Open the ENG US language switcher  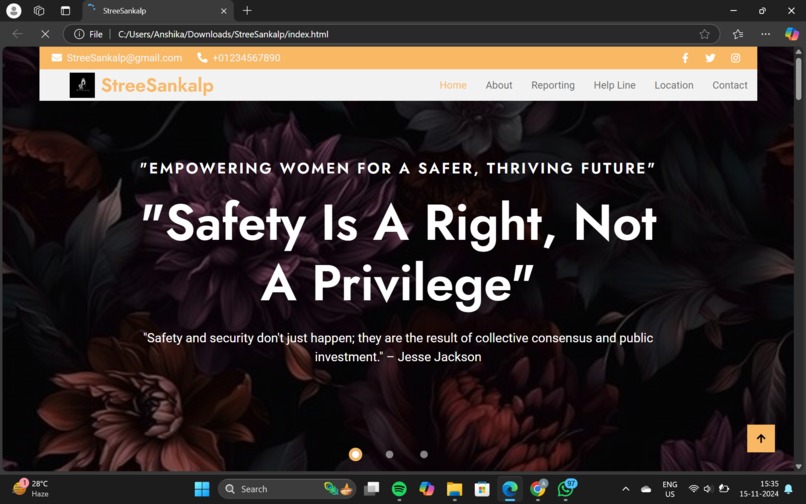[x=669, y=489]
